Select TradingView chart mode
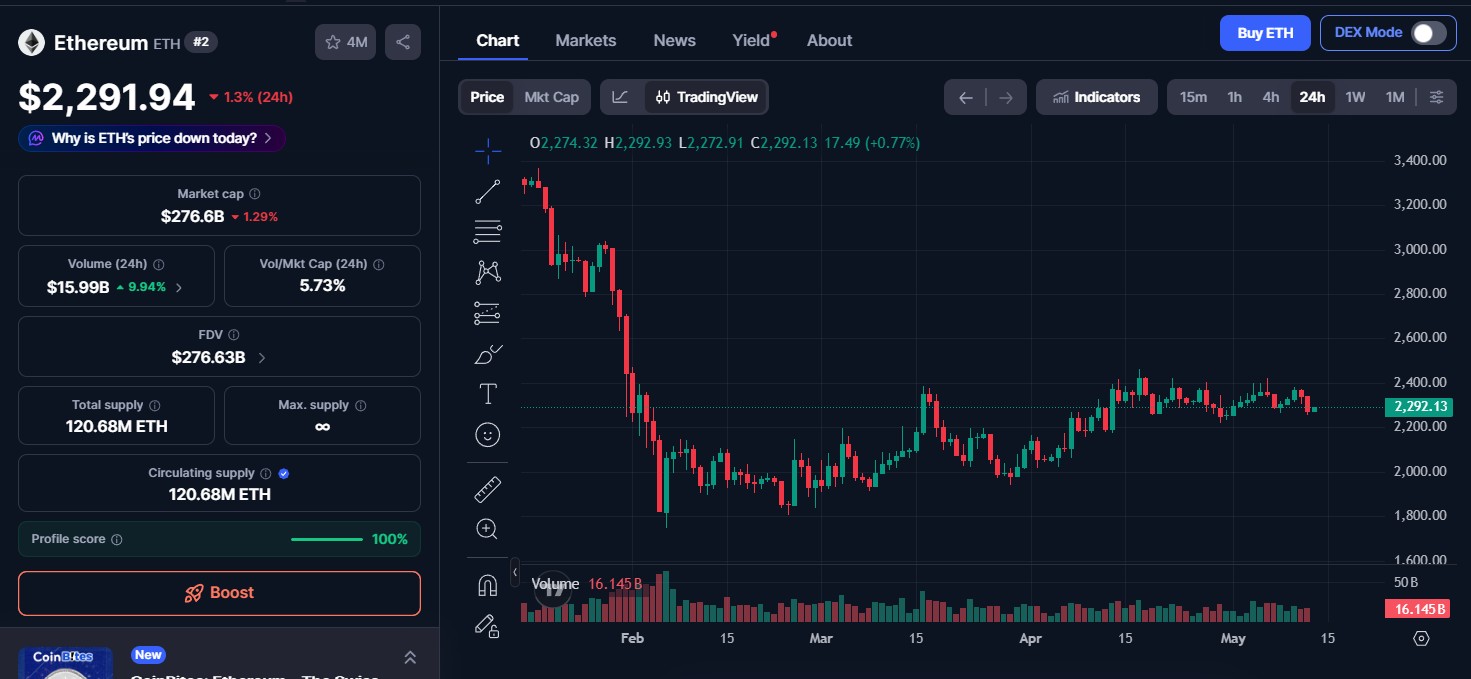The width and height of the screenshot is (1471, 679). tap(707, 97)
